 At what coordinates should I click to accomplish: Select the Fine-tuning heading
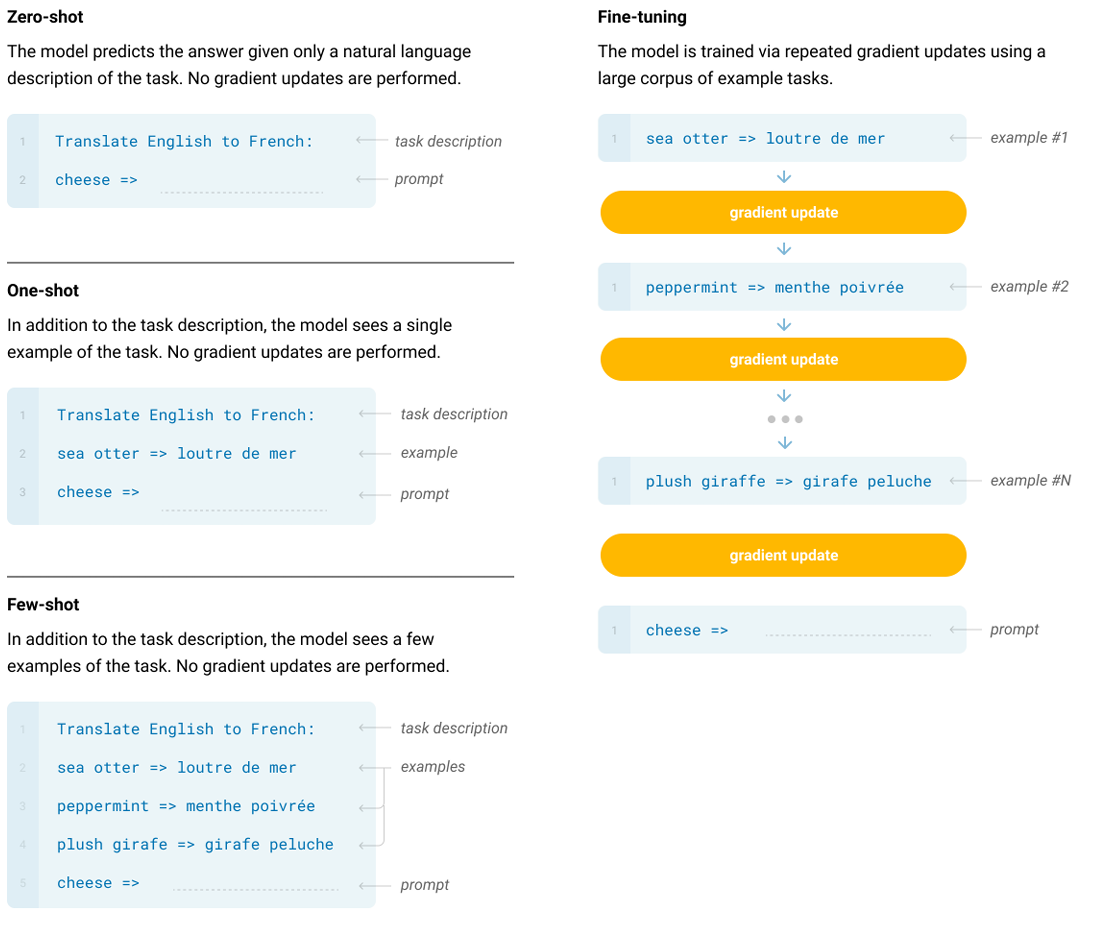642,17
